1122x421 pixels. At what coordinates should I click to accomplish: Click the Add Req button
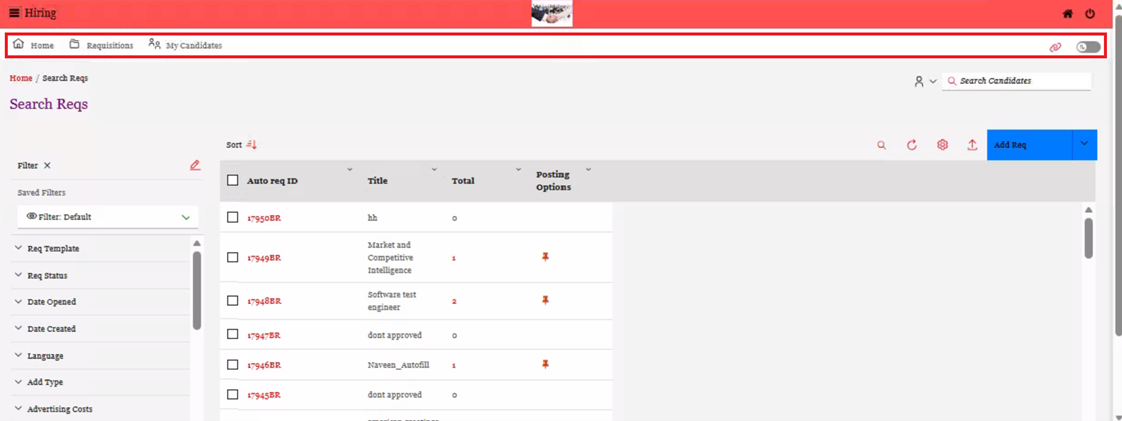click(1029, 145)
